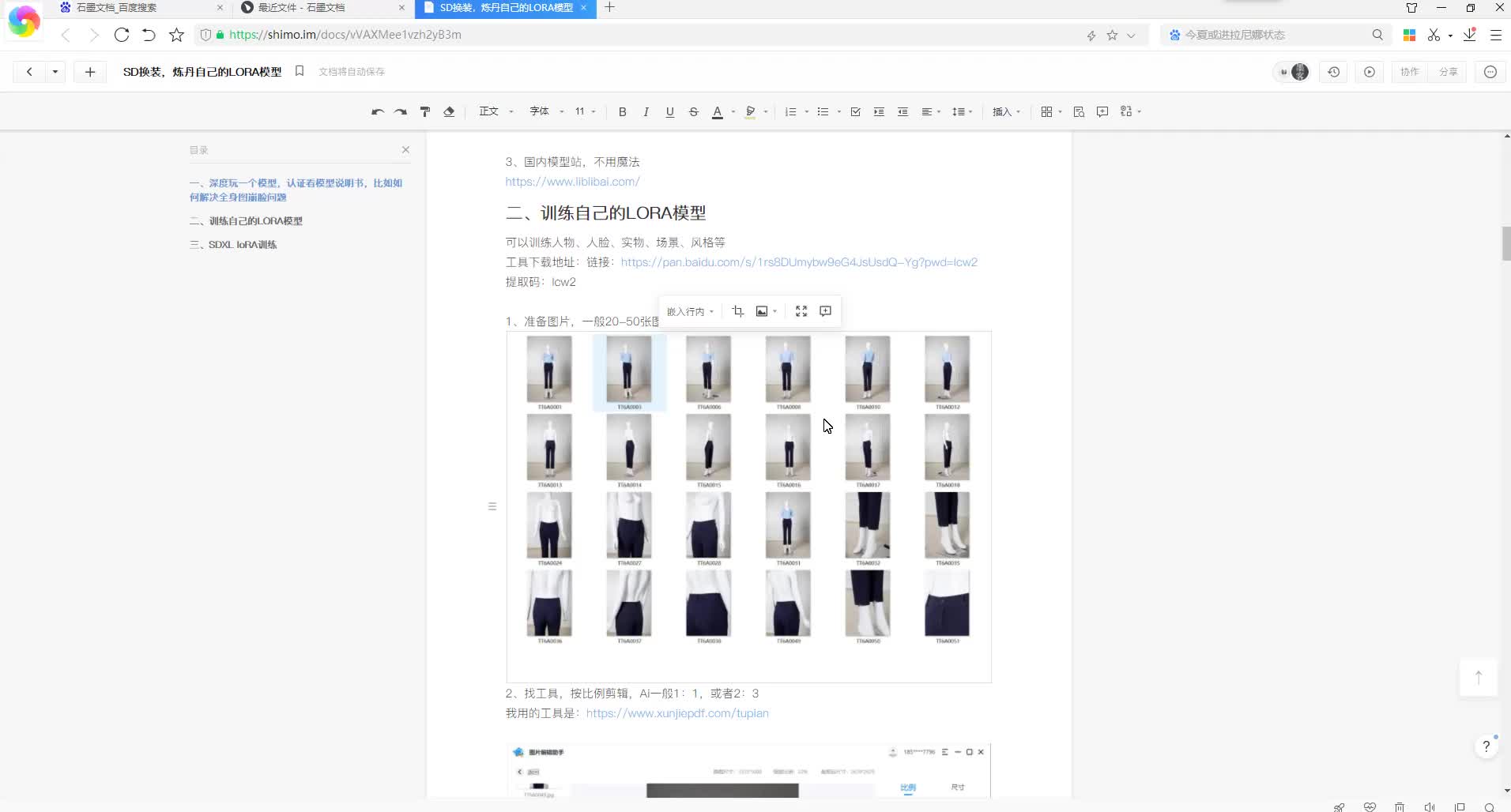Insert bulleted list

(823, 111)
